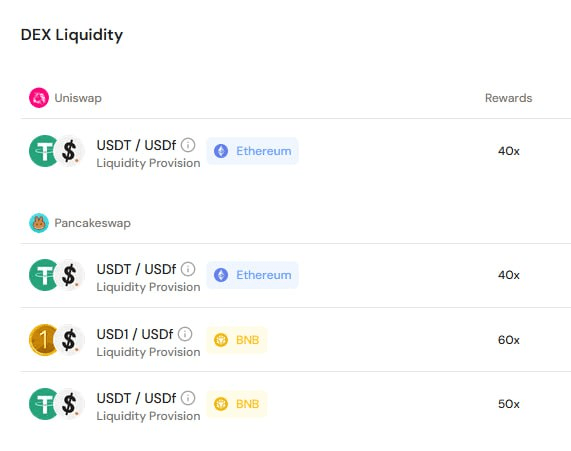Select the Uniswap section label

click(78, 98)
